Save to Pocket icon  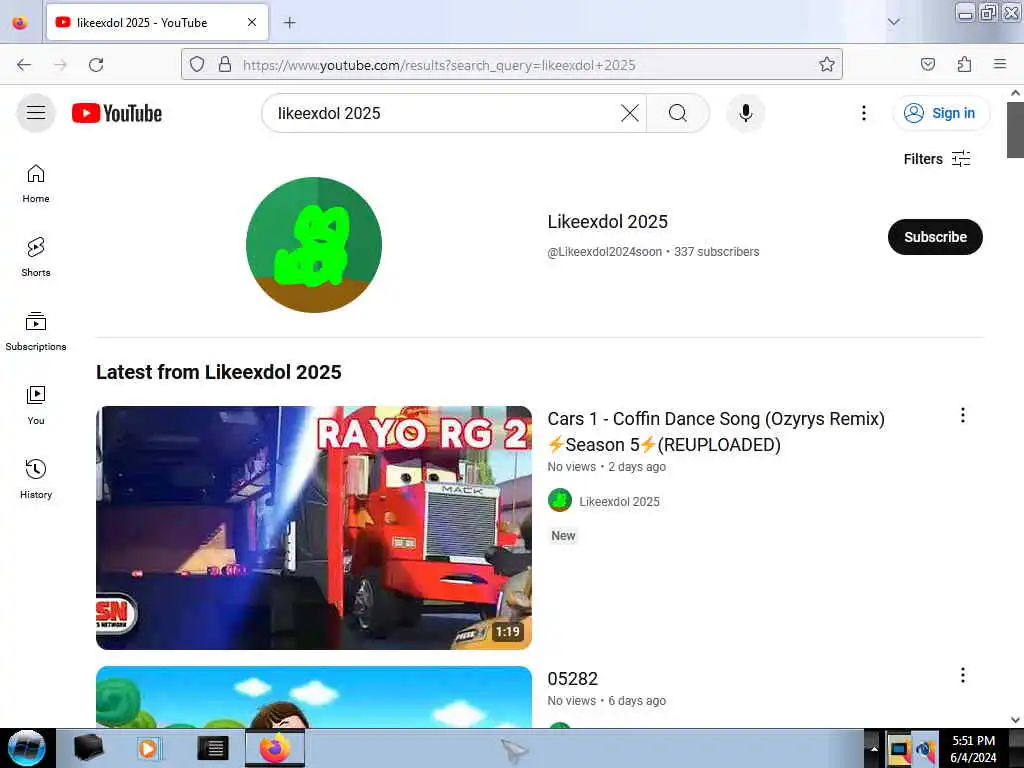(x=927, y=64)
